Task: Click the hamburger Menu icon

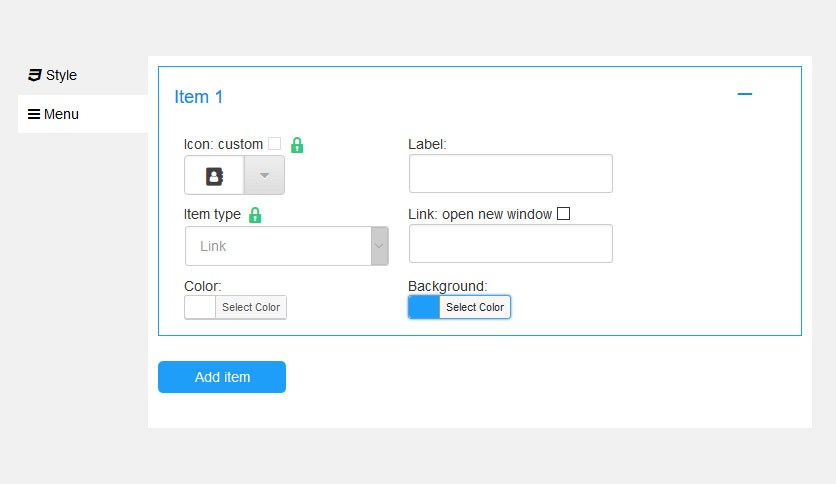Action: (34, 114)
